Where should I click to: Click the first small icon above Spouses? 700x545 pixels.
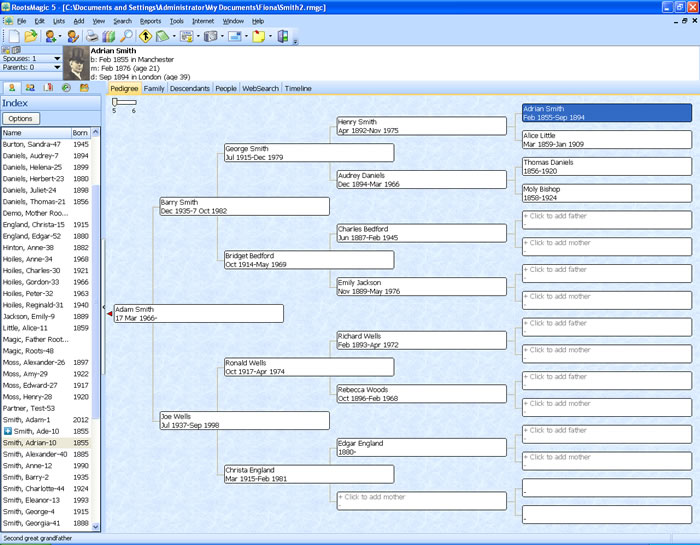coord(6,50)
